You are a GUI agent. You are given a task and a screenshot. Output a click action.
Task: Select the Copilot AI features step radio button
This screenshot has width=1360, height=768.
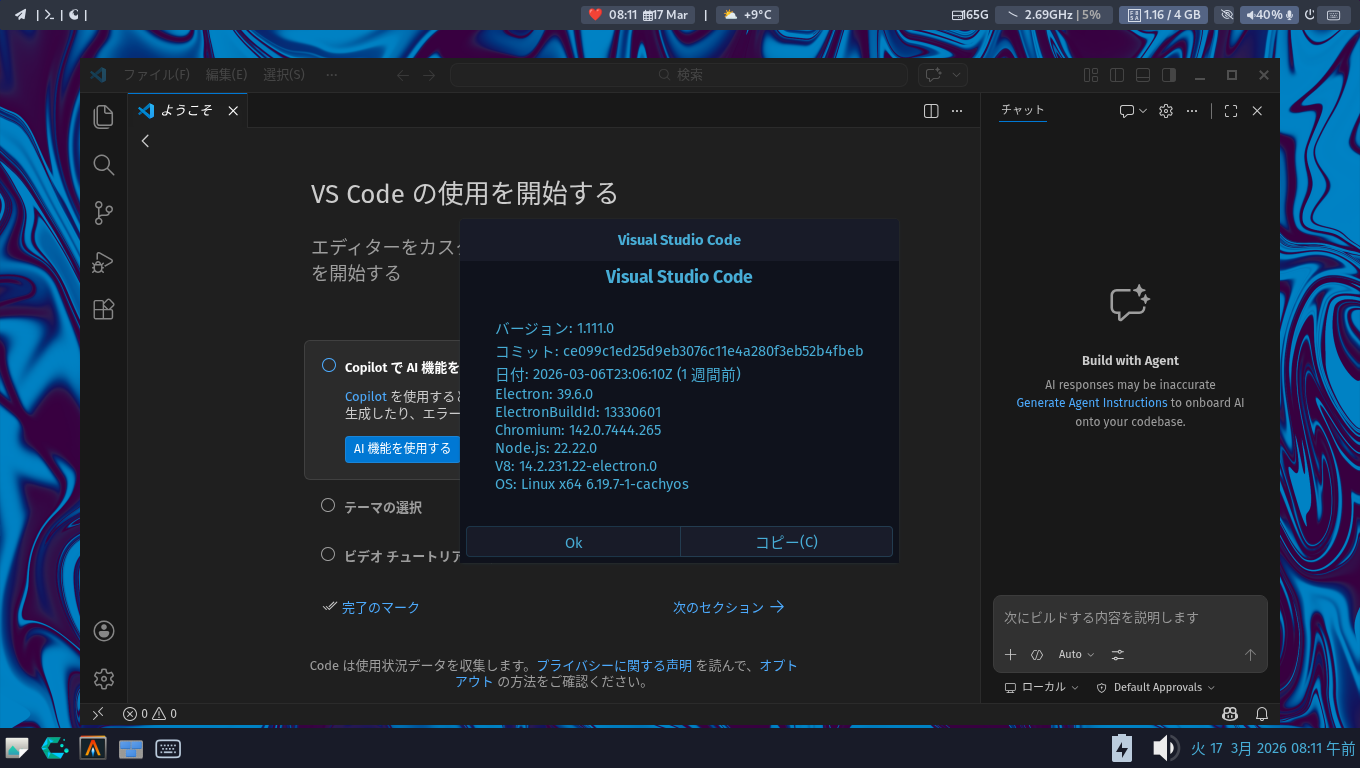coord(328,366)
